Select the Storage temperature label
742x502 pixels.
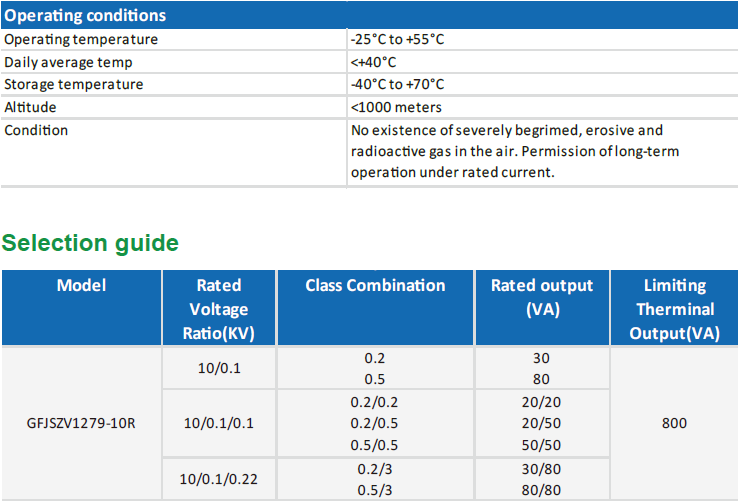click(x=74, y=84)
